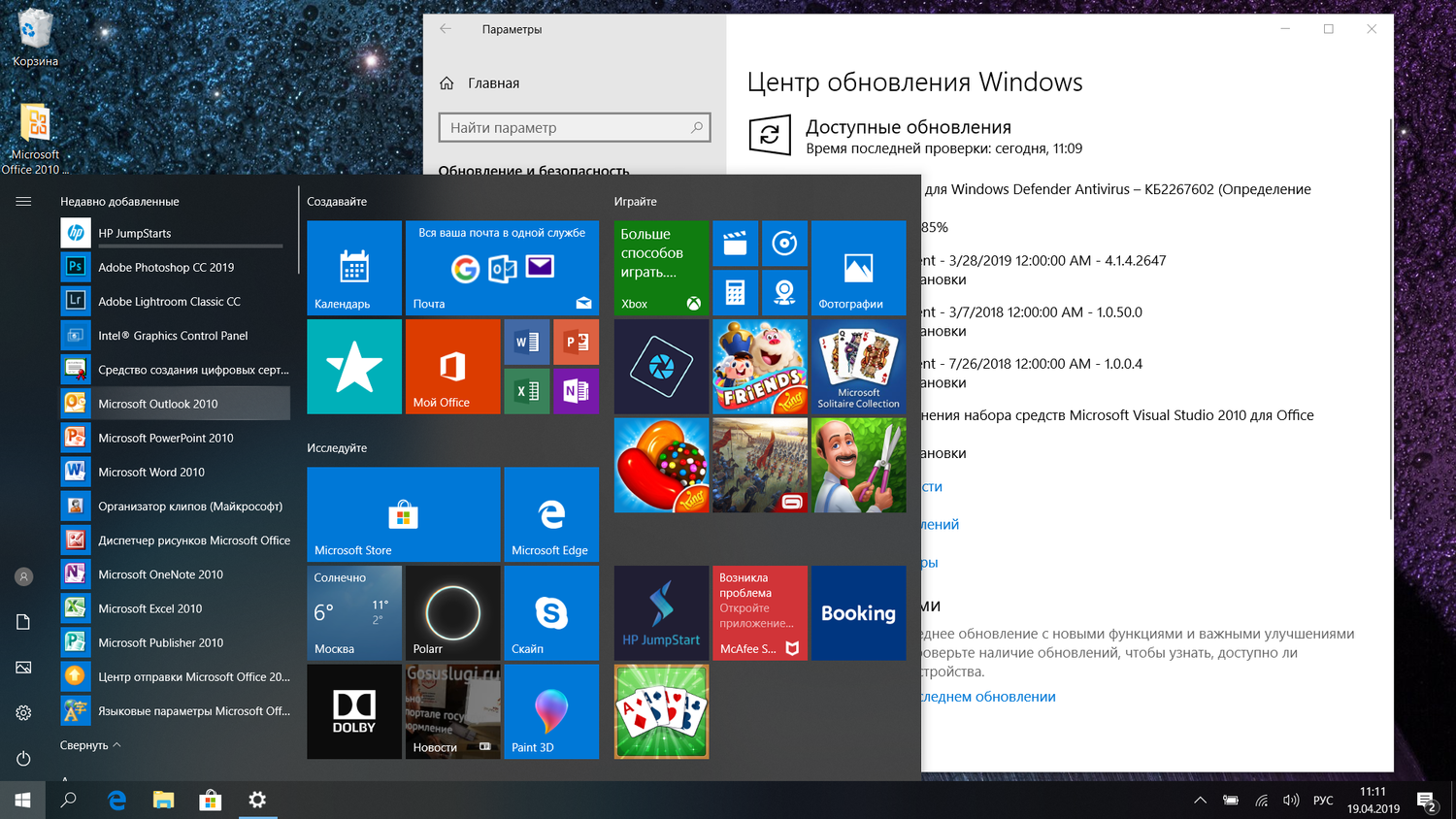
Task: Collapse the recently added list via Свернуть
Action: click(x=90, y=745)
